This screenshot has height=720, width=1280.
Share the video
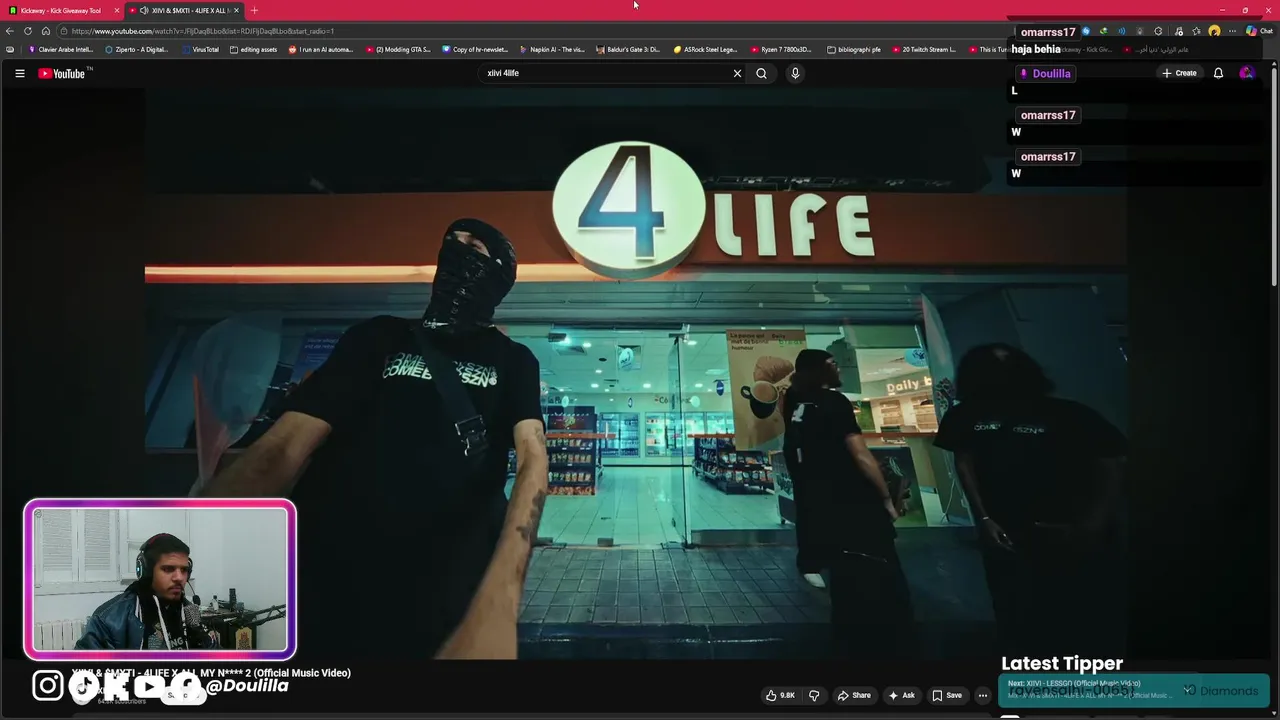click(x=854, y=695)
